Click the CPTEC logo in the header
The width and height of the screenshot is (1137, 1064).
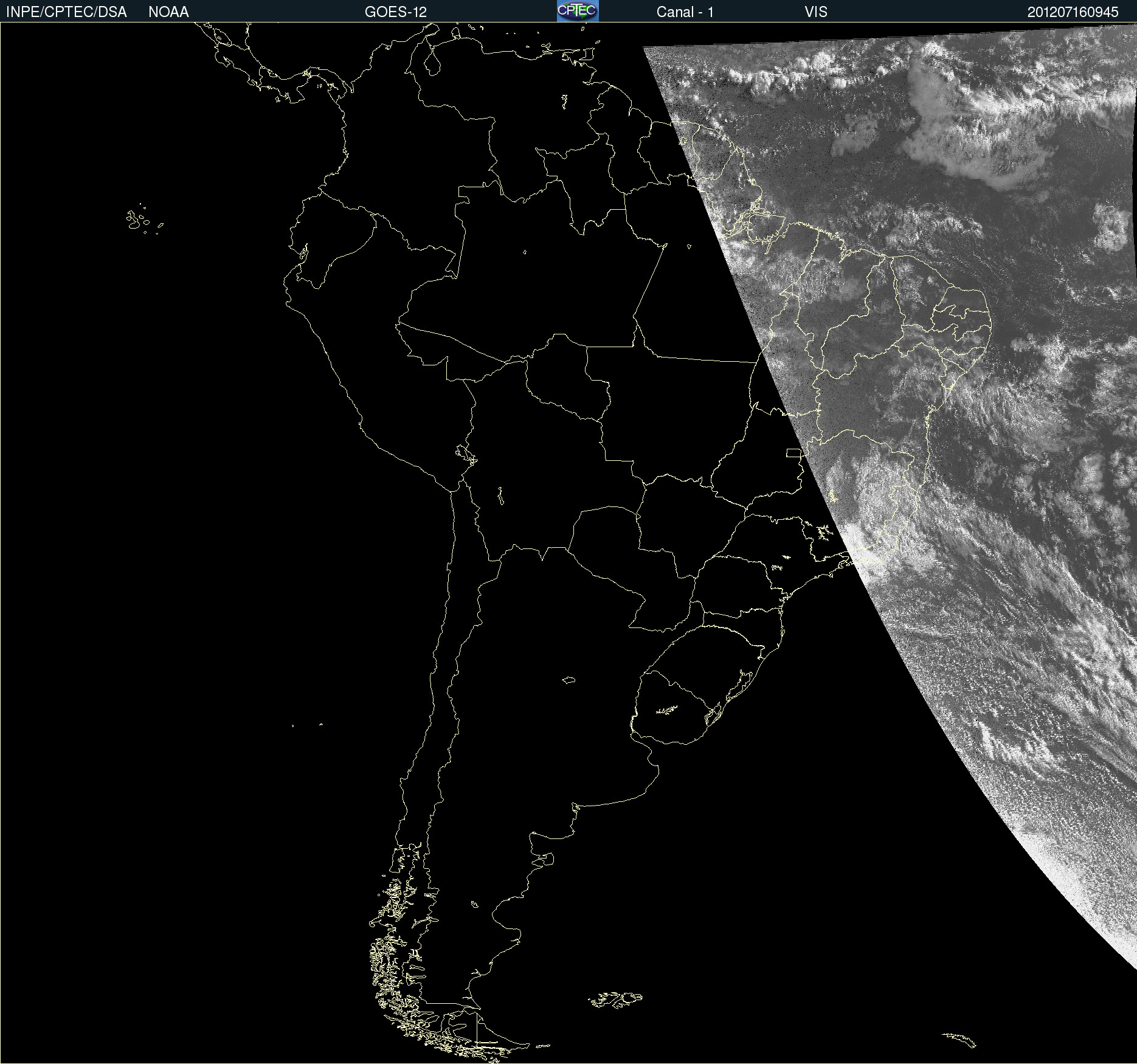(x=578, y=11)
